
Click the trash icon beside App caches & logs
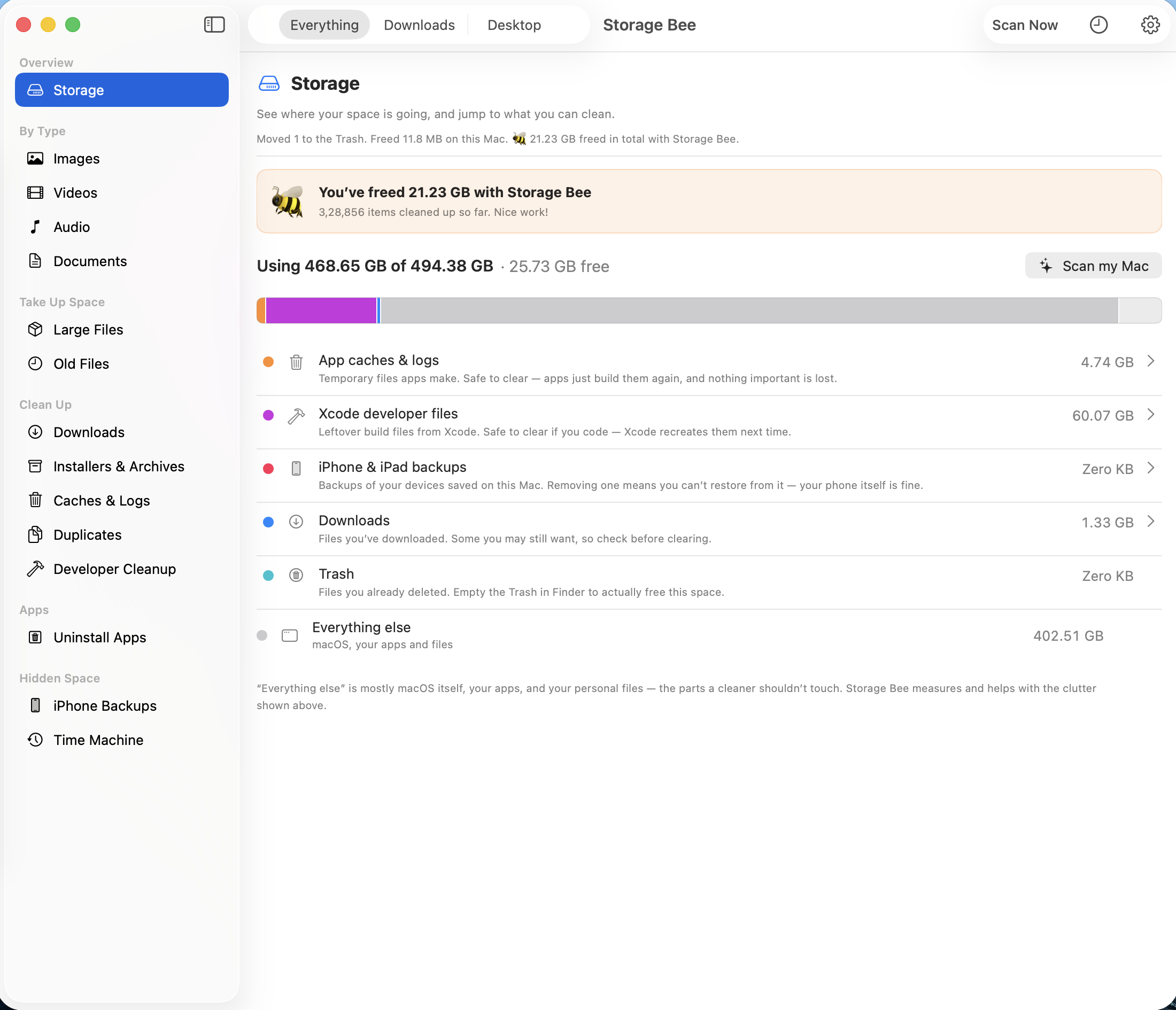(x=296, y=362)
